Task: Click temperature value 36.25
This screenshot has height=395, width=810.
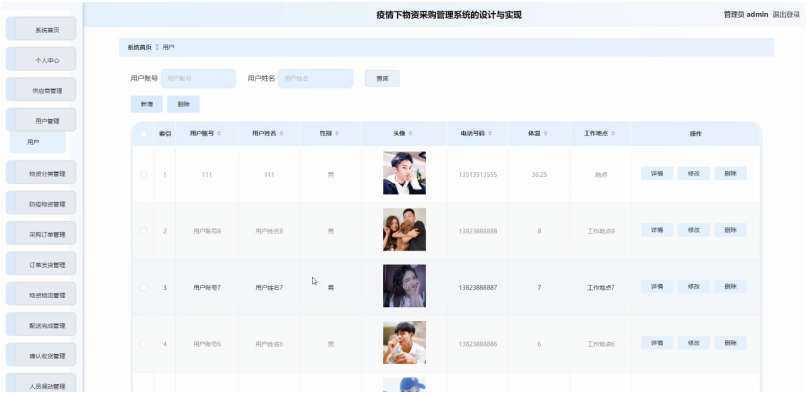Action: pyautogui.click(x=539, y=175)
